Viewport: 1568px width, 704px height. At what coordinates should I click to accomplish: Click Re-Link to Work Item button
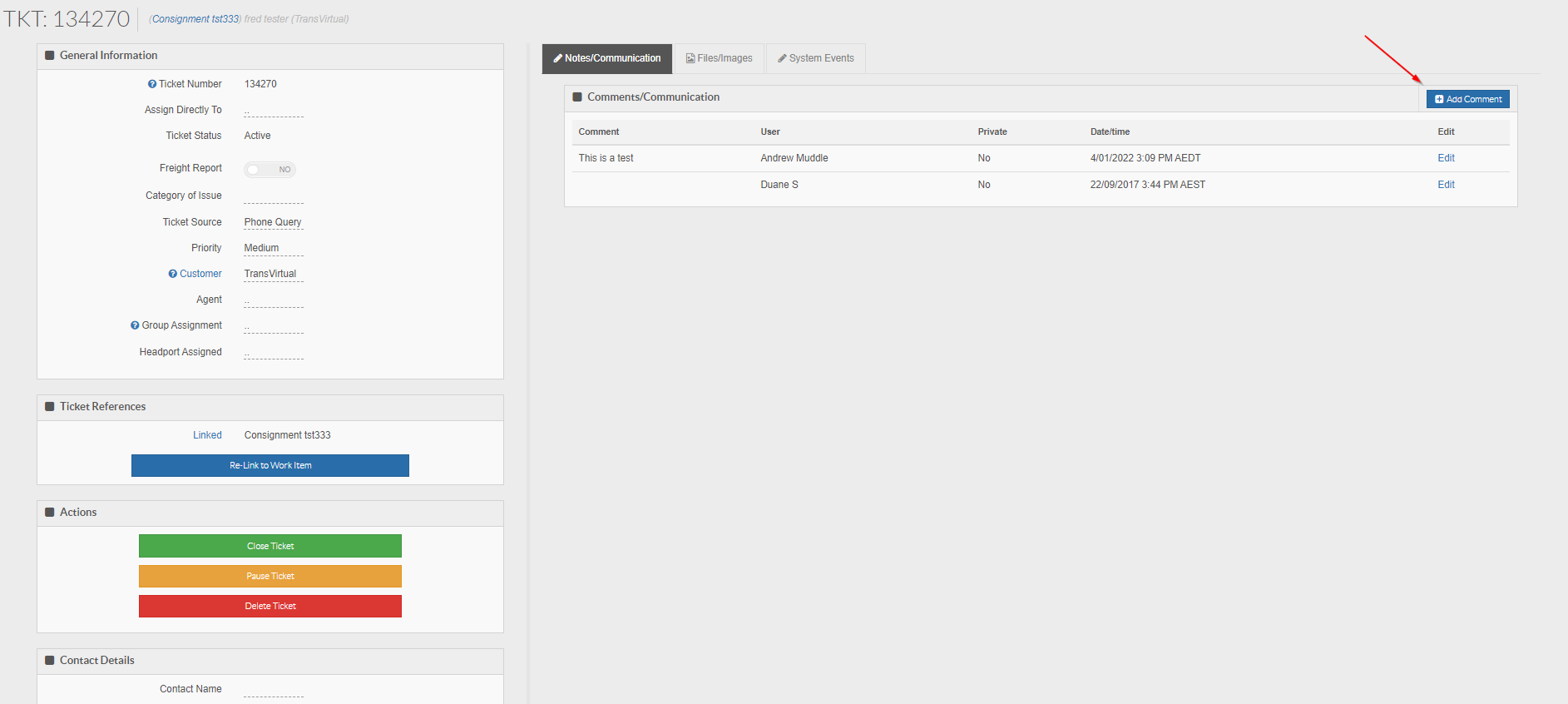pyautogui.click(x=270, y=466)
